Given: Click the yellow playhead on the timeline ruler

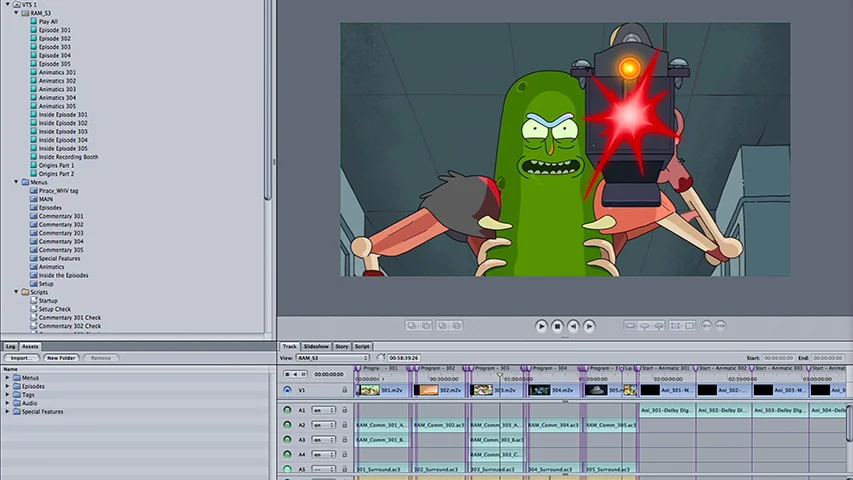Looking at the screenshot, I should coord(499,375).
